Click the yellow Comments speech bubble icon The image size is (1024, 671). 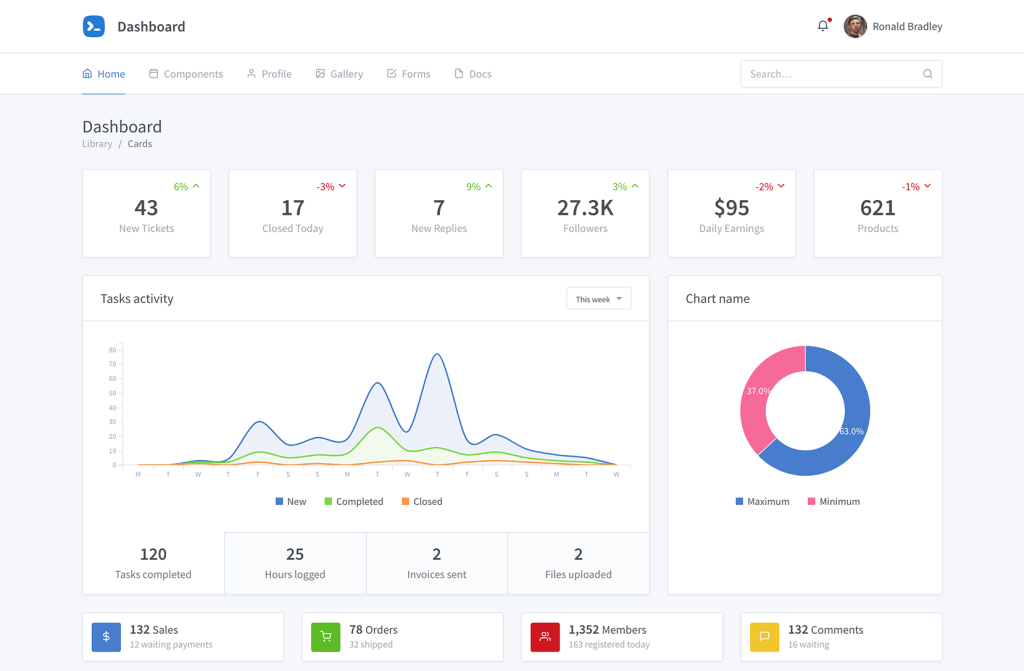click(x=765, y=636)
